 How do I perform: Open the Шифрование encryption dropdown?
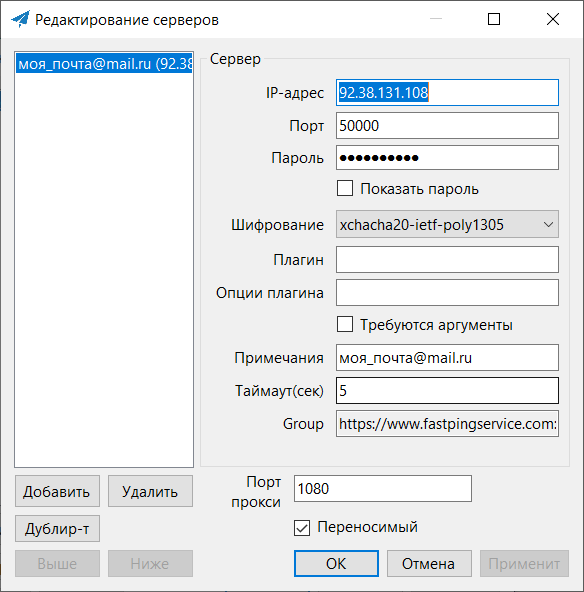click(447, 225)
